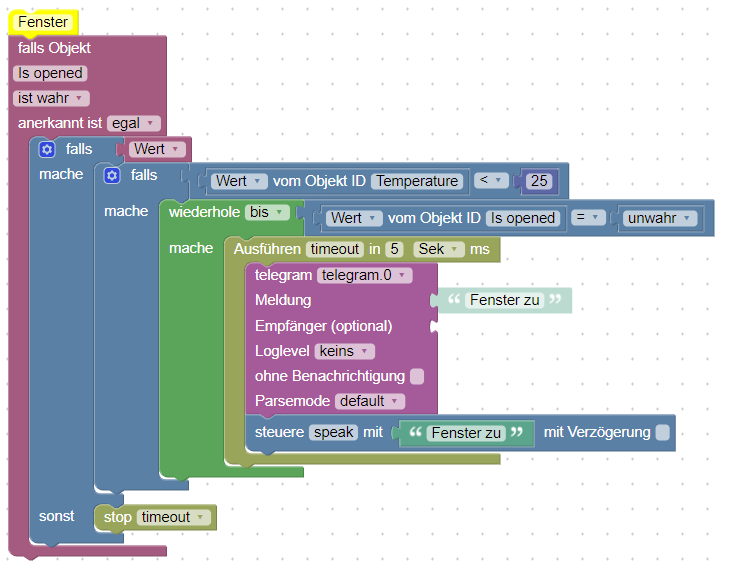Open the 'egal' acknowledged dropdown
Image resolution: width=729 pixels, height=568 pixels.
134,123
